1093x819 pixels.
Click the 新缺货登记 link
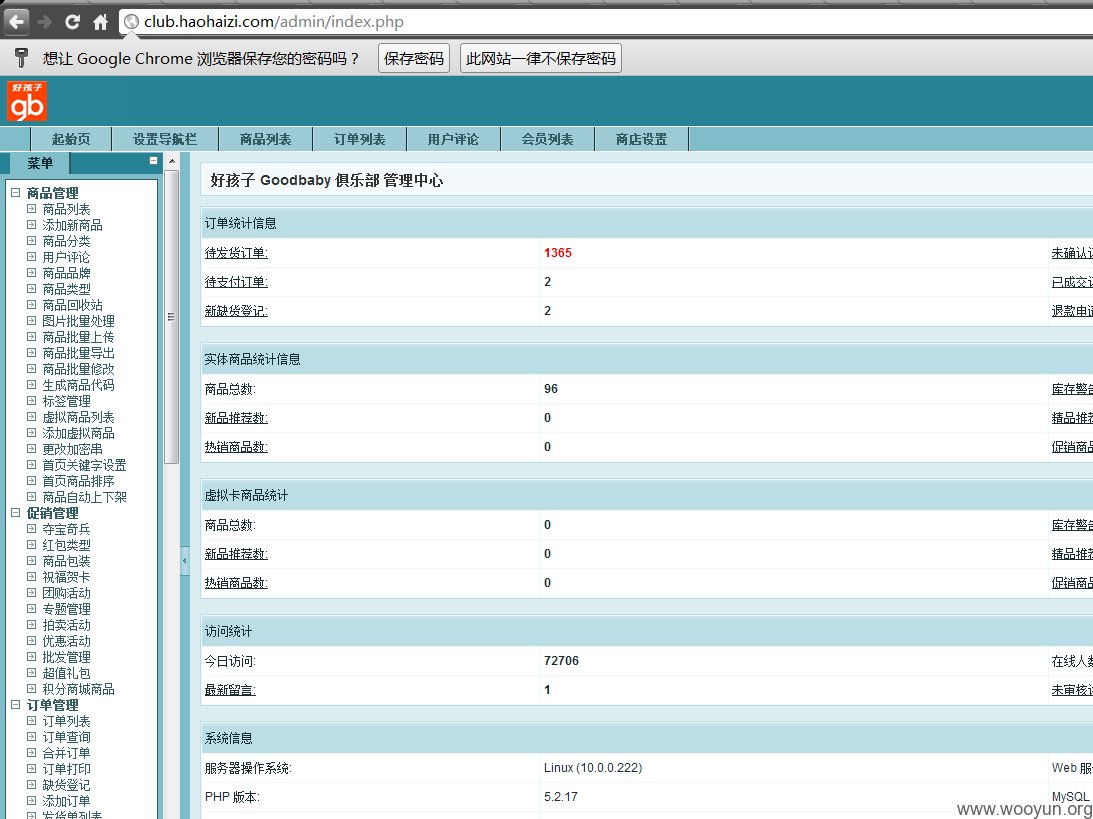coord(236,311)
